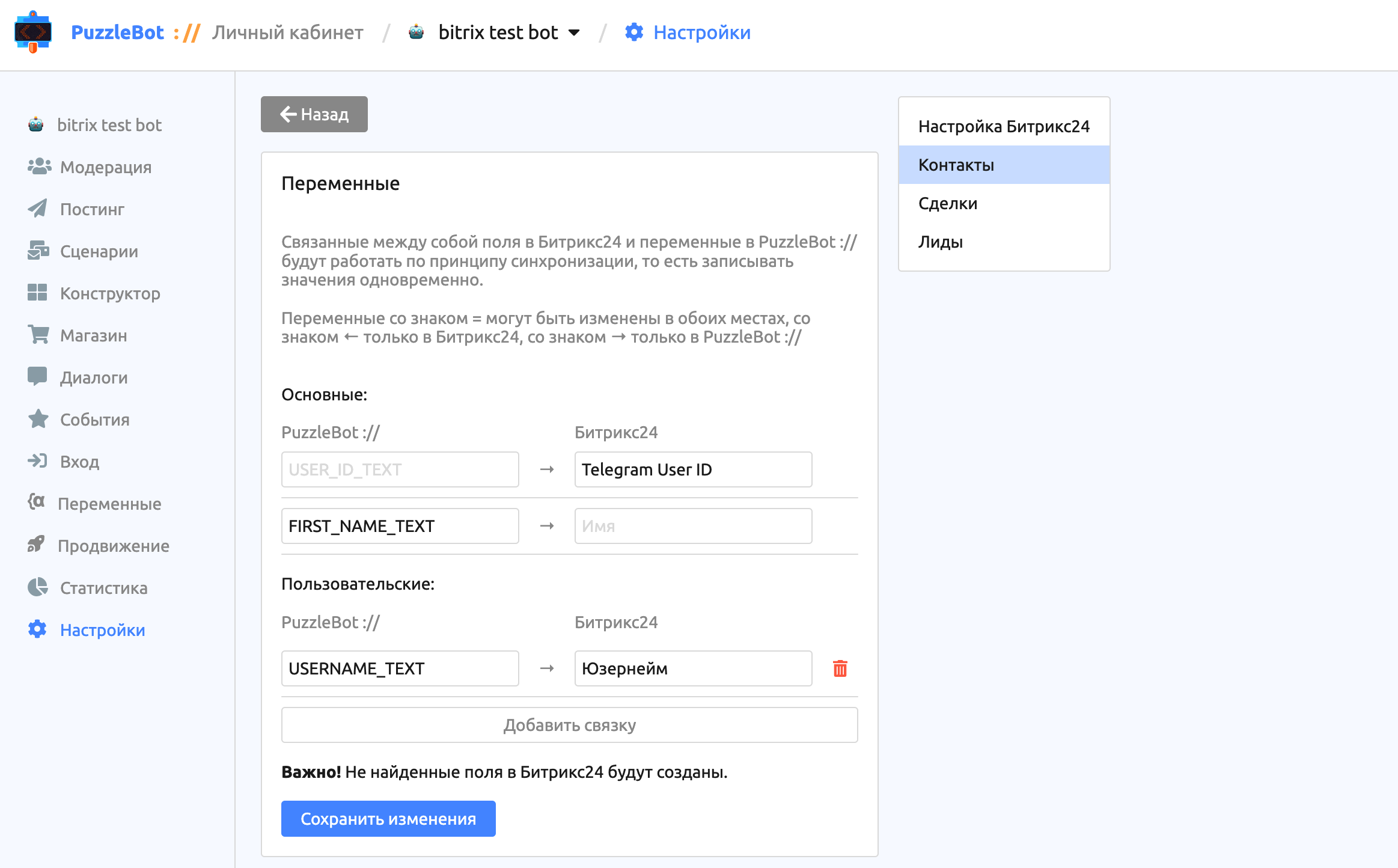Click the settings gear icon in header

(634, 32)
